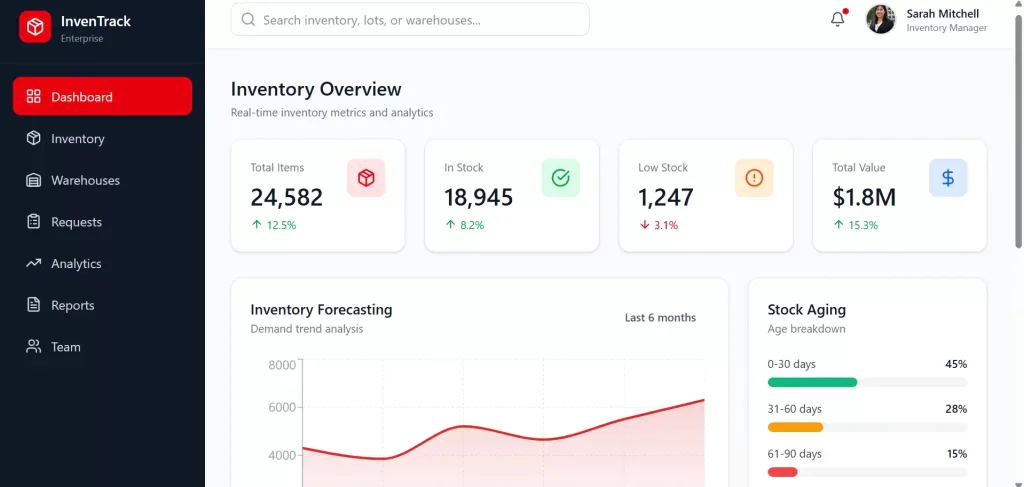
Task: Select Reports in the sidebar
Action: [x=103, y=306]
